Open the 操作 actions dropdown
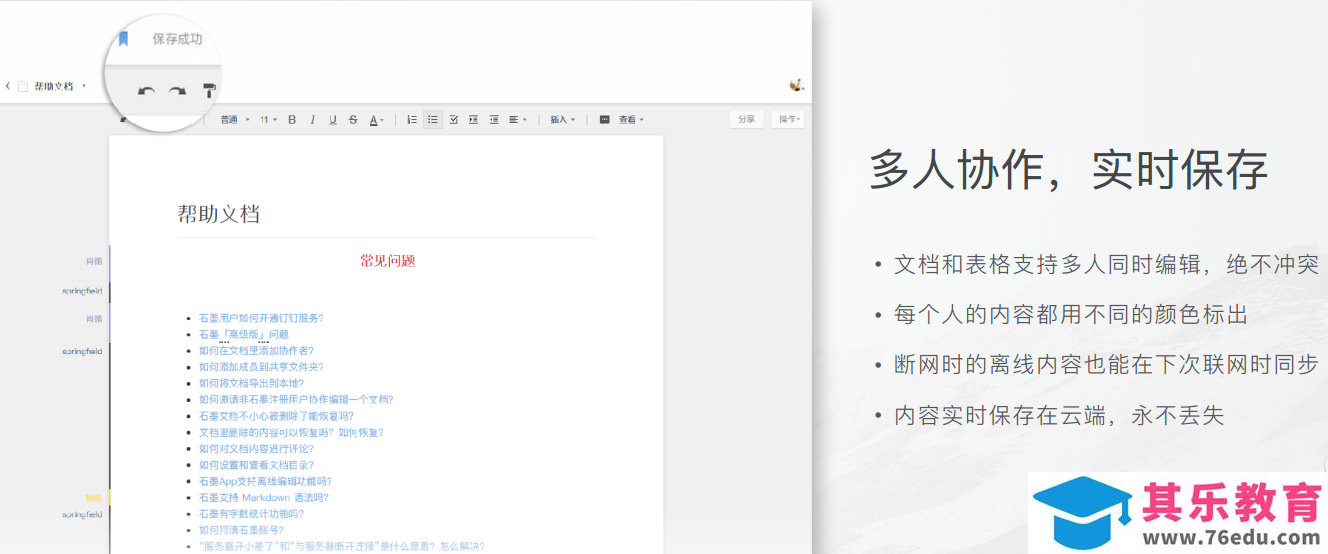Image resolution: width=1328 pixels, height=554 pixels. pos(788,119)
